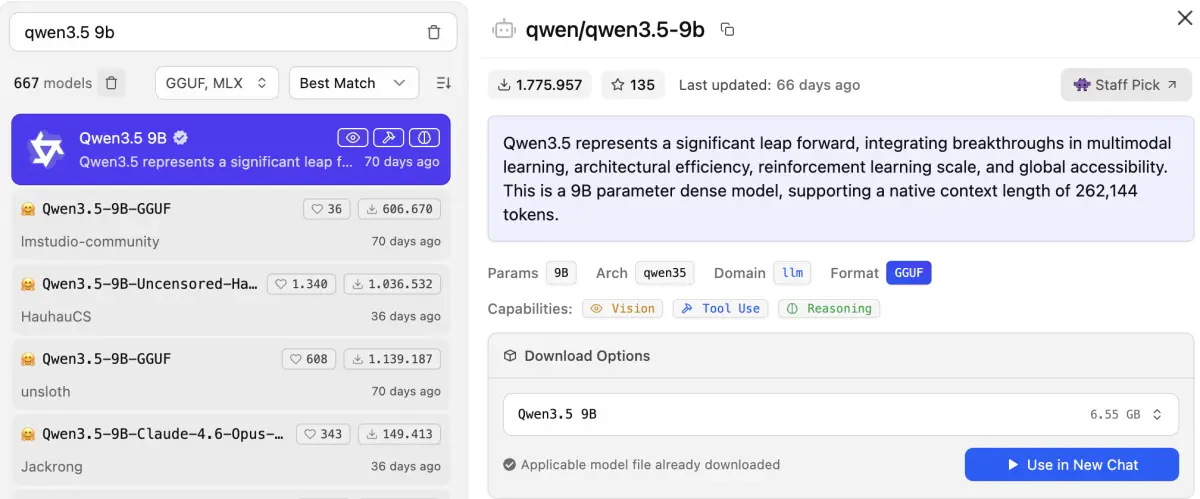Click the vision eye badge on Qwen3.5 9B
This screenshot has height=499, width=1200.
click(352, 138)
